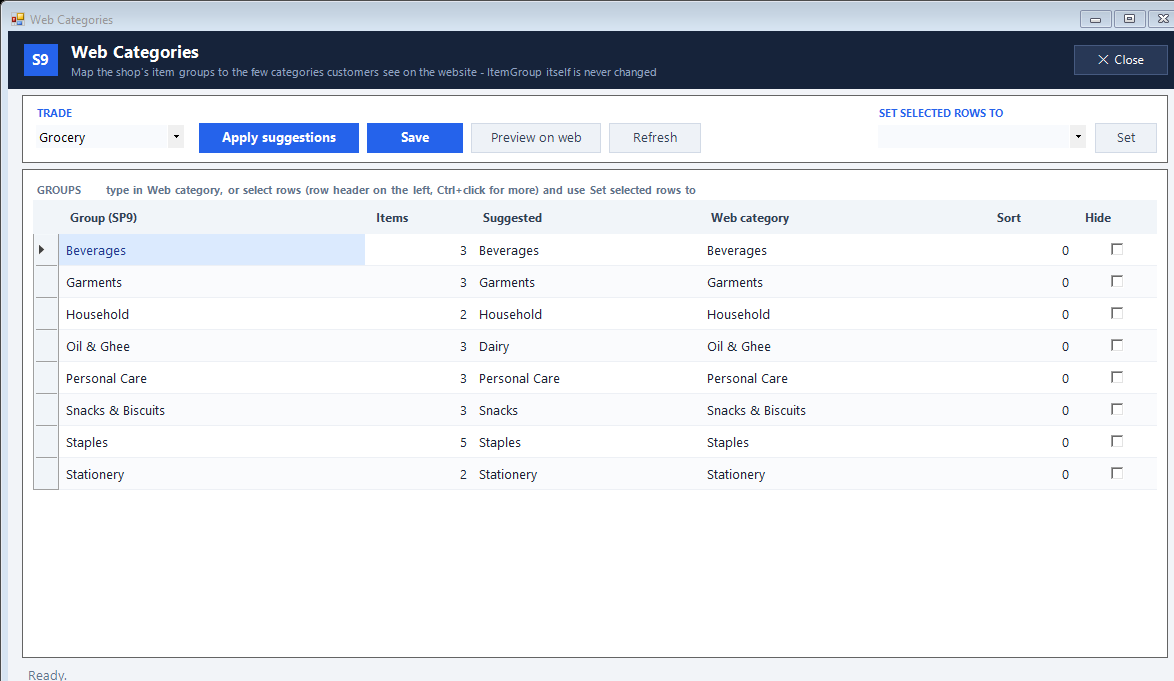Select Oil & Ghee row via row header
Image resolution: width=1174 pixels, height=681 pixels.
click(x=46, y=346)
